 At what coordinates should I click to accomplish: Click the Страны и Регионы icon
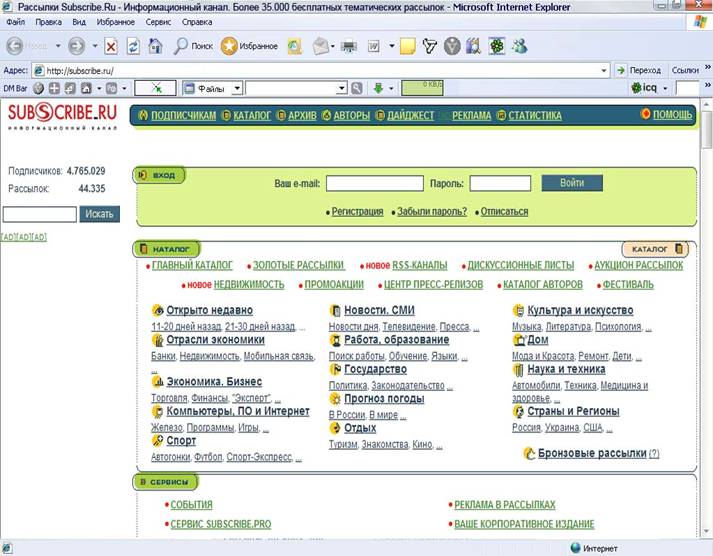point(518,411)
